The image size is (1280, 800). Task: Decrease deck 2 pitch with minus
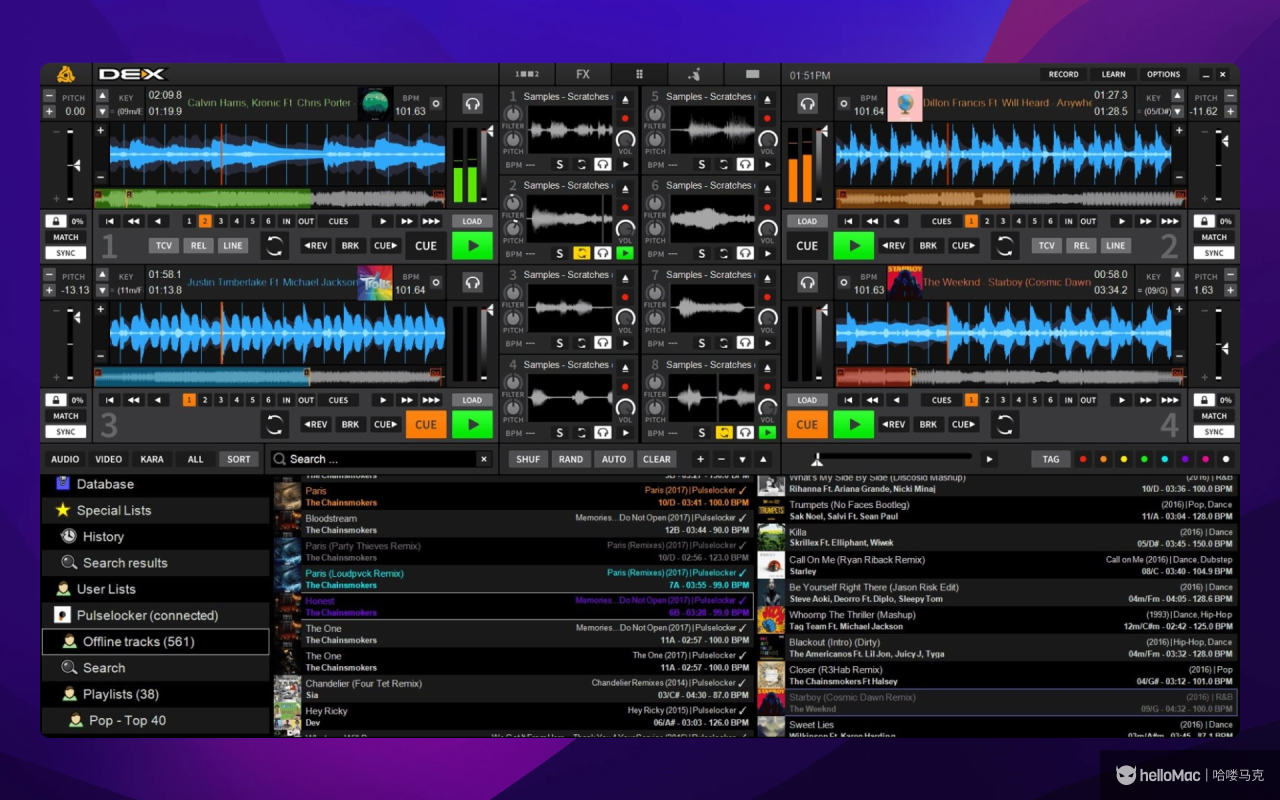1231,96
